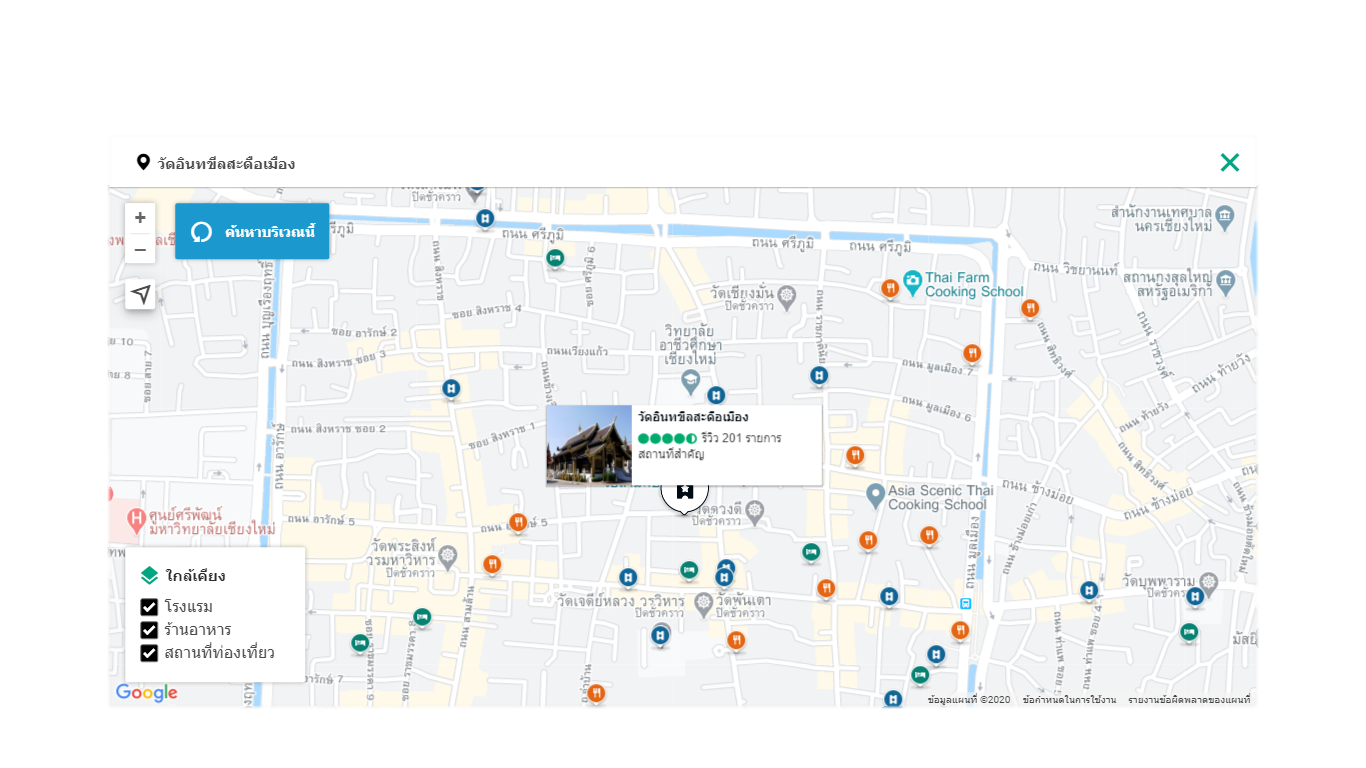This screenshot has width=1366, height=768.
Task: Zoom out the map with the minus button
Action: click(140, 249)
